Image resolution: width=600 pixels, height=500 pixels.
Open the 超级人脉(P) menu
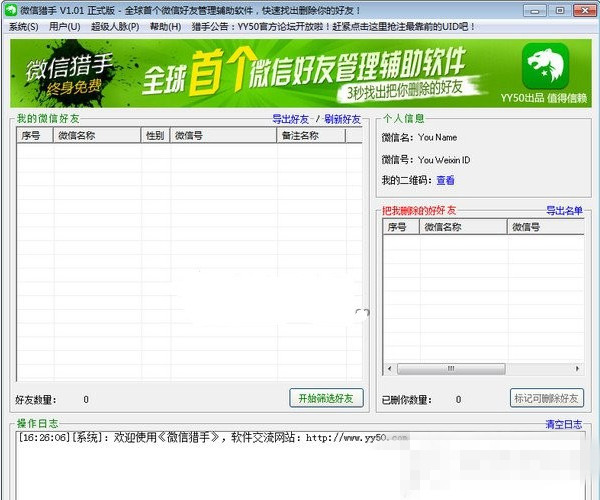[115, 27]
